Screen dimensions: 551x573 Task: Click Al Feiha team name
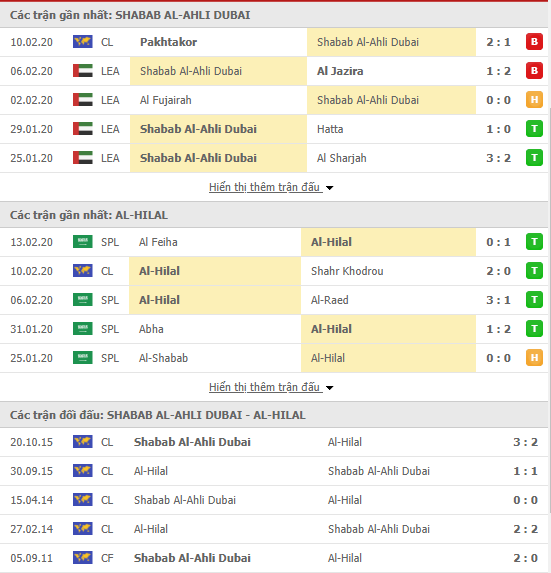pos(158,242)
